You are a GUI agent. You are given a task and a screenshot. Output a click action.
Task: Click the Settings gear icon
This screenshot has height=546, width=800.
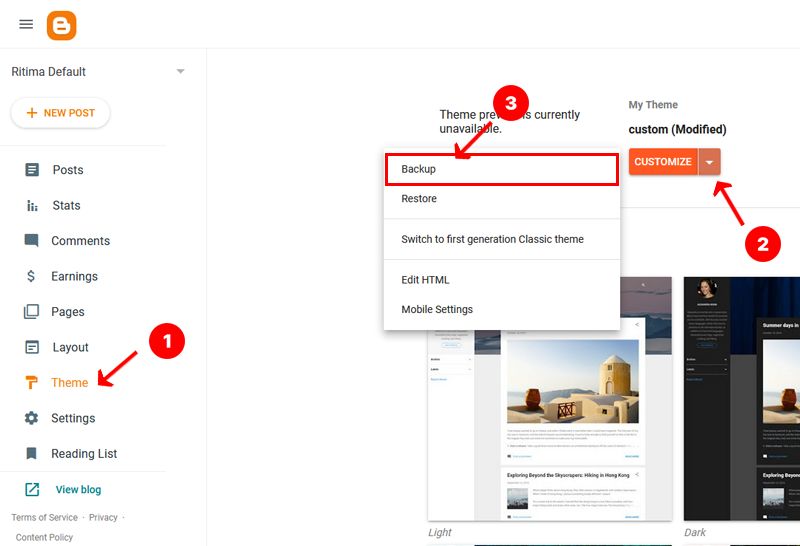click(31, 418)
